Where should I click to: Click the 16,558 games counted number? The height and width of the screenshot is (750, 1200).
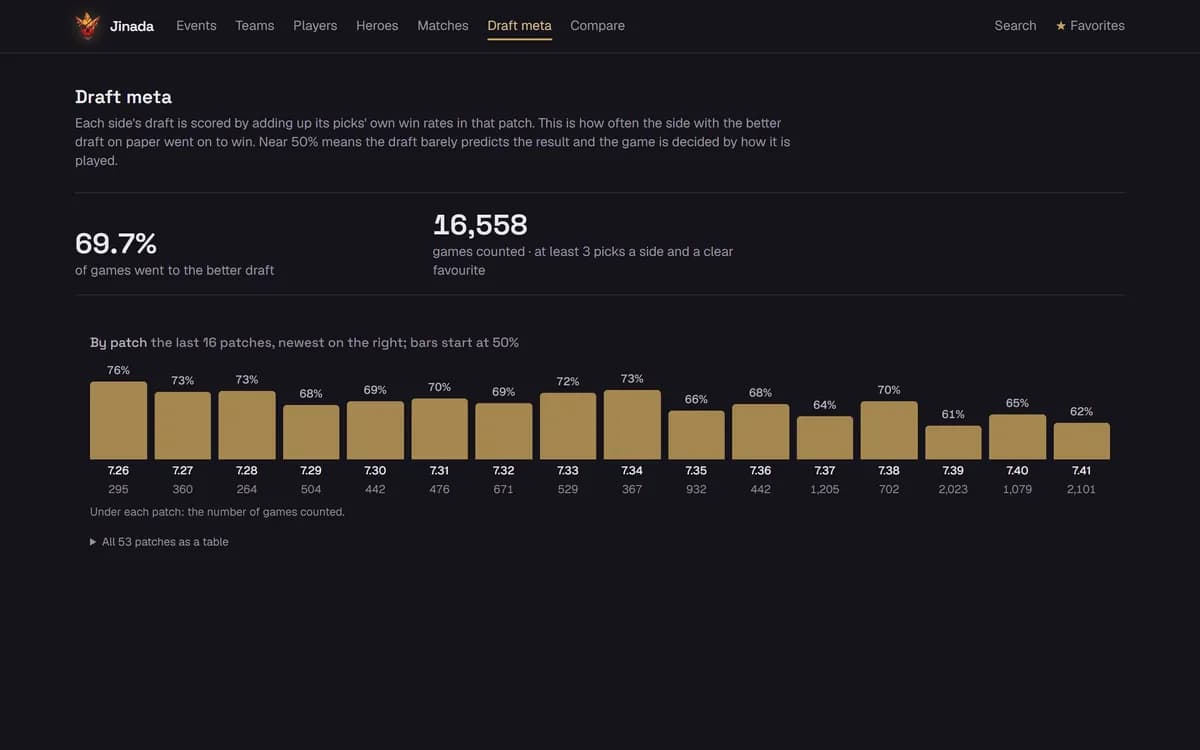point(480,224)
